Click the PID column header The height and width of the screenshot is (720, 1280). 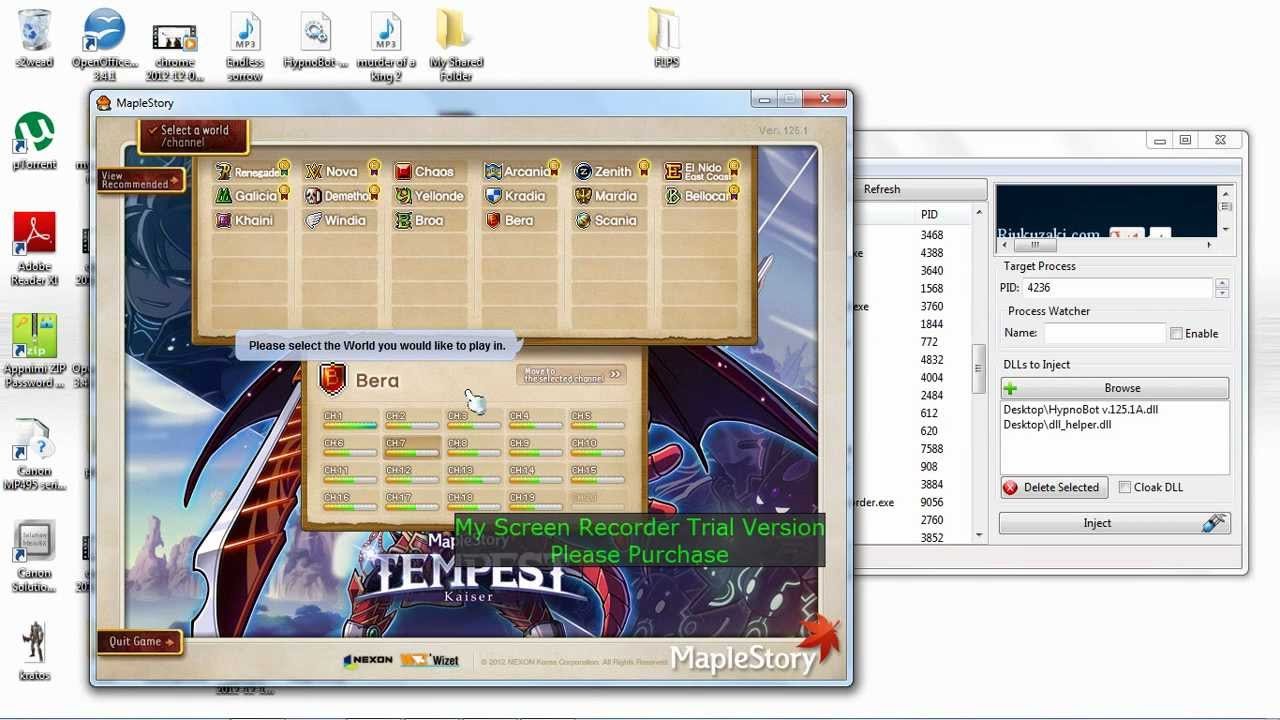click(x=929, y=214)
